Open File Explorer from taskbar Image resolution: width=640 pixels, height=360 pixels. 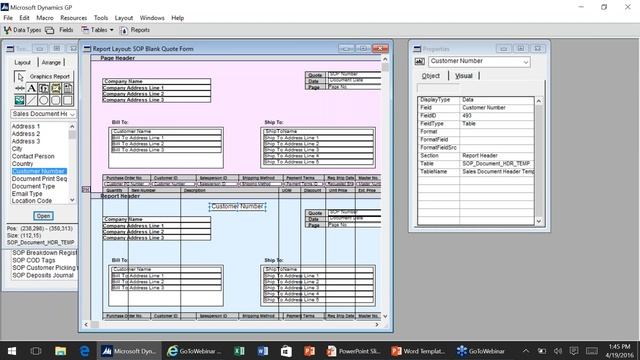coord(60,351)
